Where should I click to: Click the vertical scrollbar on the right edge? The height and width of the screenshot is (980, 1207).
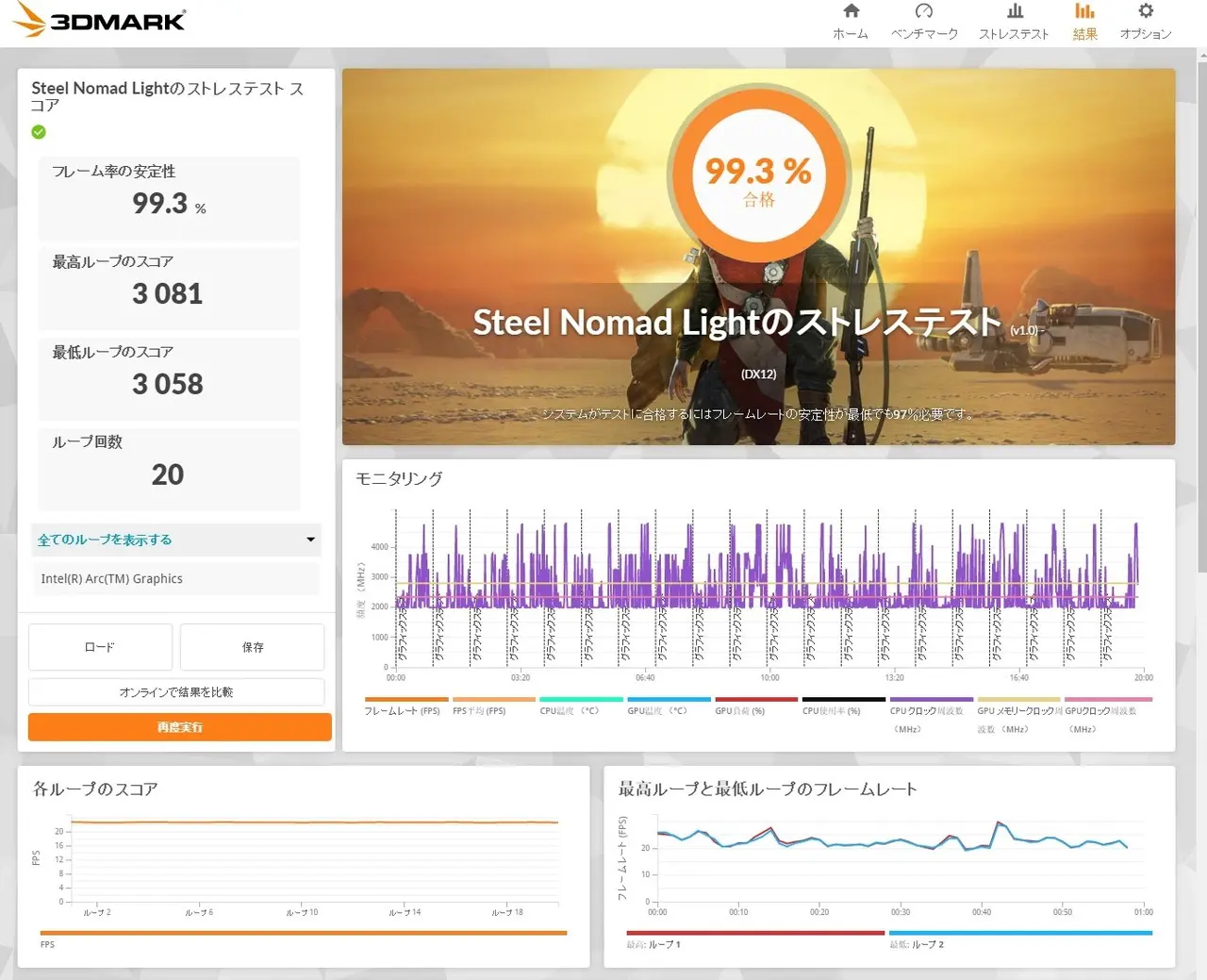pos(1201,283)
